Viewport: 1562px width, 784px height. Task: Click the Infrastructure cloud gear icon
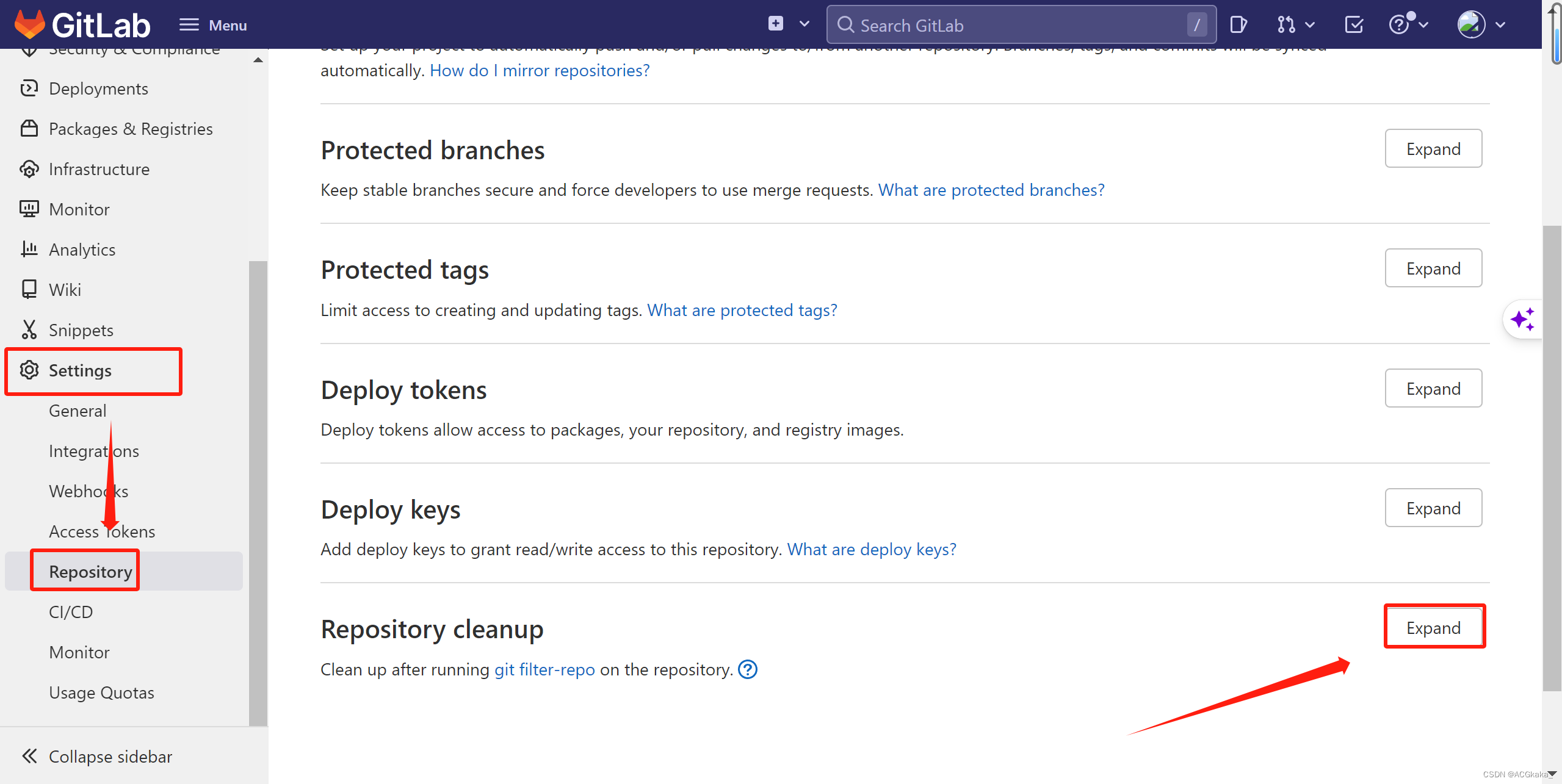pos(29,169)
